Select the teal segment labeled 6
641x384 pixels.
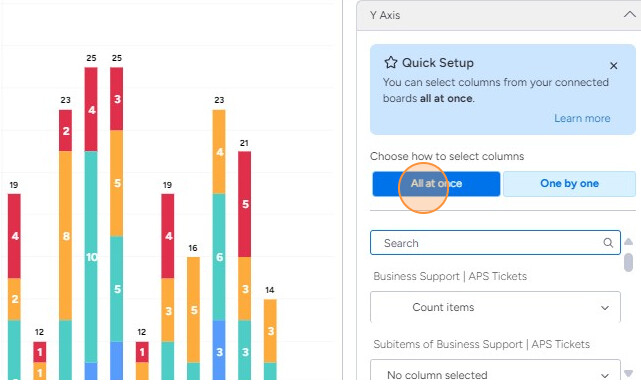(219, 257)
